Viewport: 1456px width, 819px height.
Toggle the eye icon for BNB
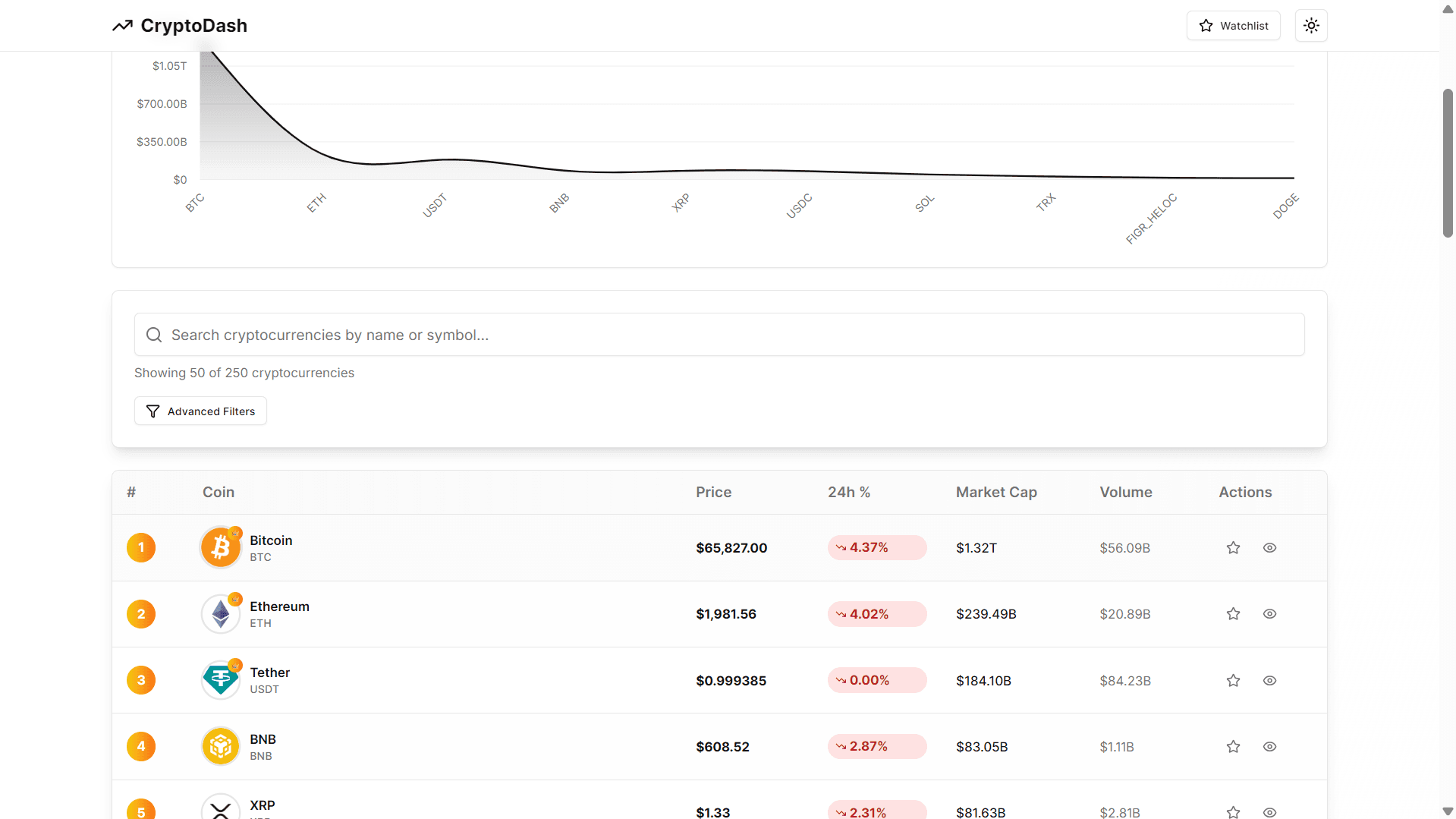pos(1269,746)
